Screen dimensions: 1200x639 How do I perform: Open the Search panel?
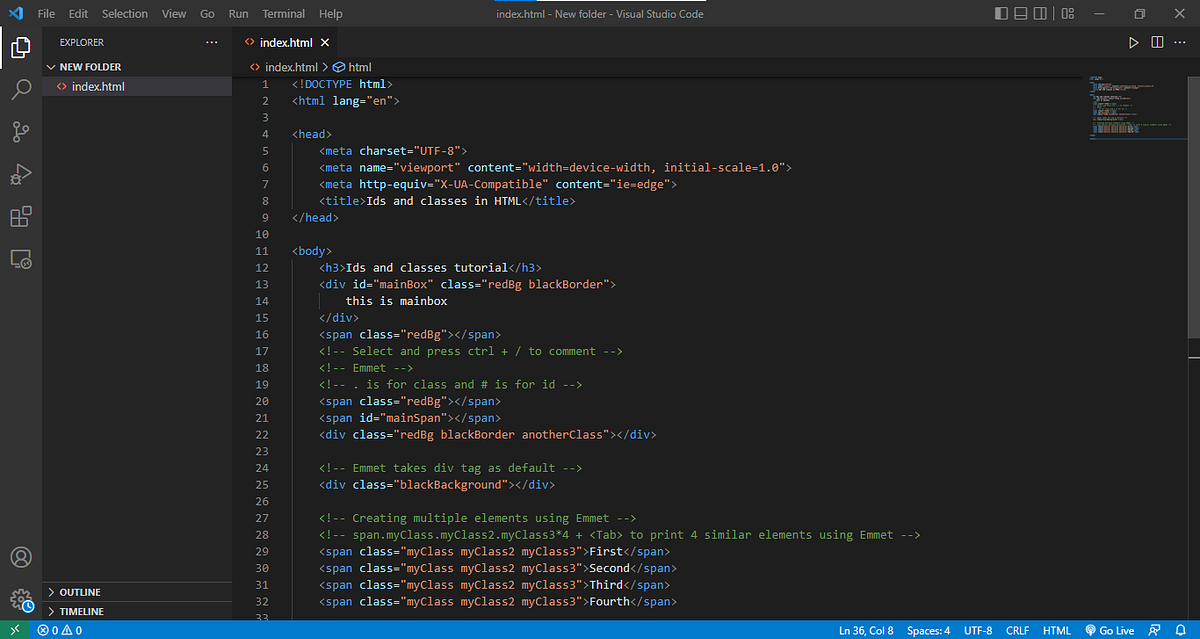[21, 89]
